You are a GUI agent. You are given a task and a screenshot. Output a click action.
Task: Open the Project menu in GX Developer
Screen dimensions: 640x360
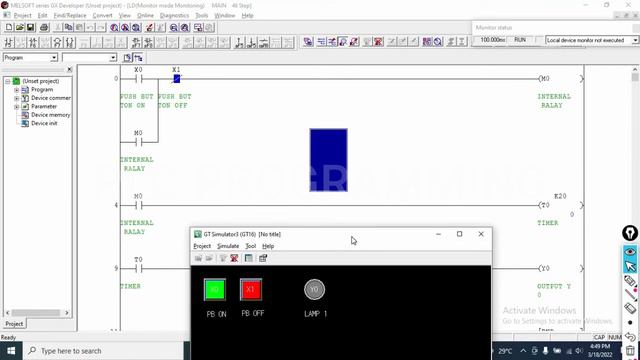pos(22,16)
